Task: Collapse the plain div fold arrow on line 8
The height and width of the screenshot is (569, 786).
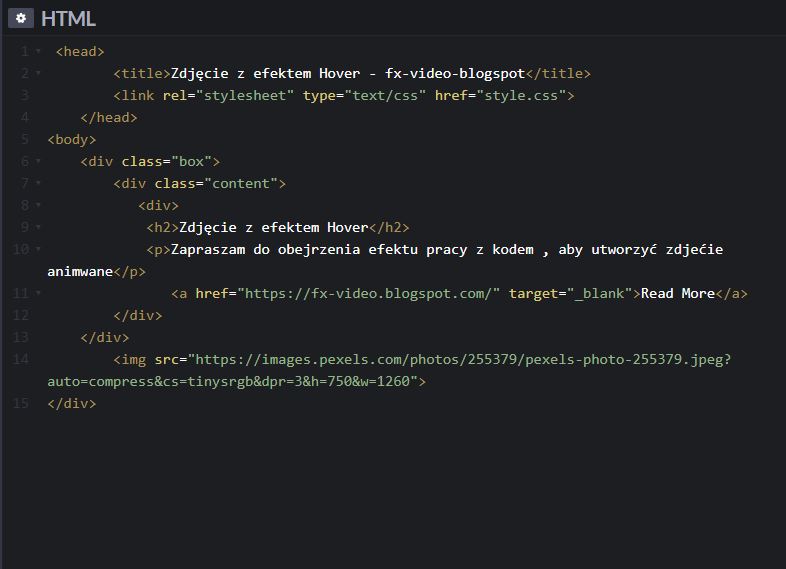Action: tap(38, 205)
